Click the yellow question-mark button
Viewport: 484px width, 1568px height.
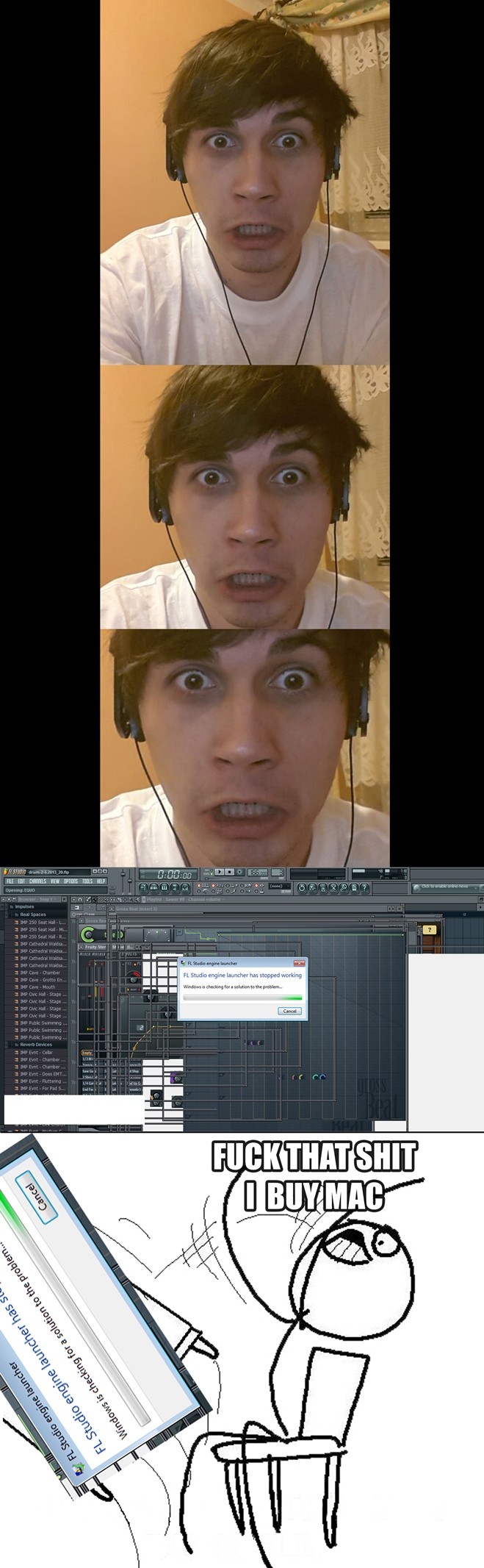tap(430, 929)
